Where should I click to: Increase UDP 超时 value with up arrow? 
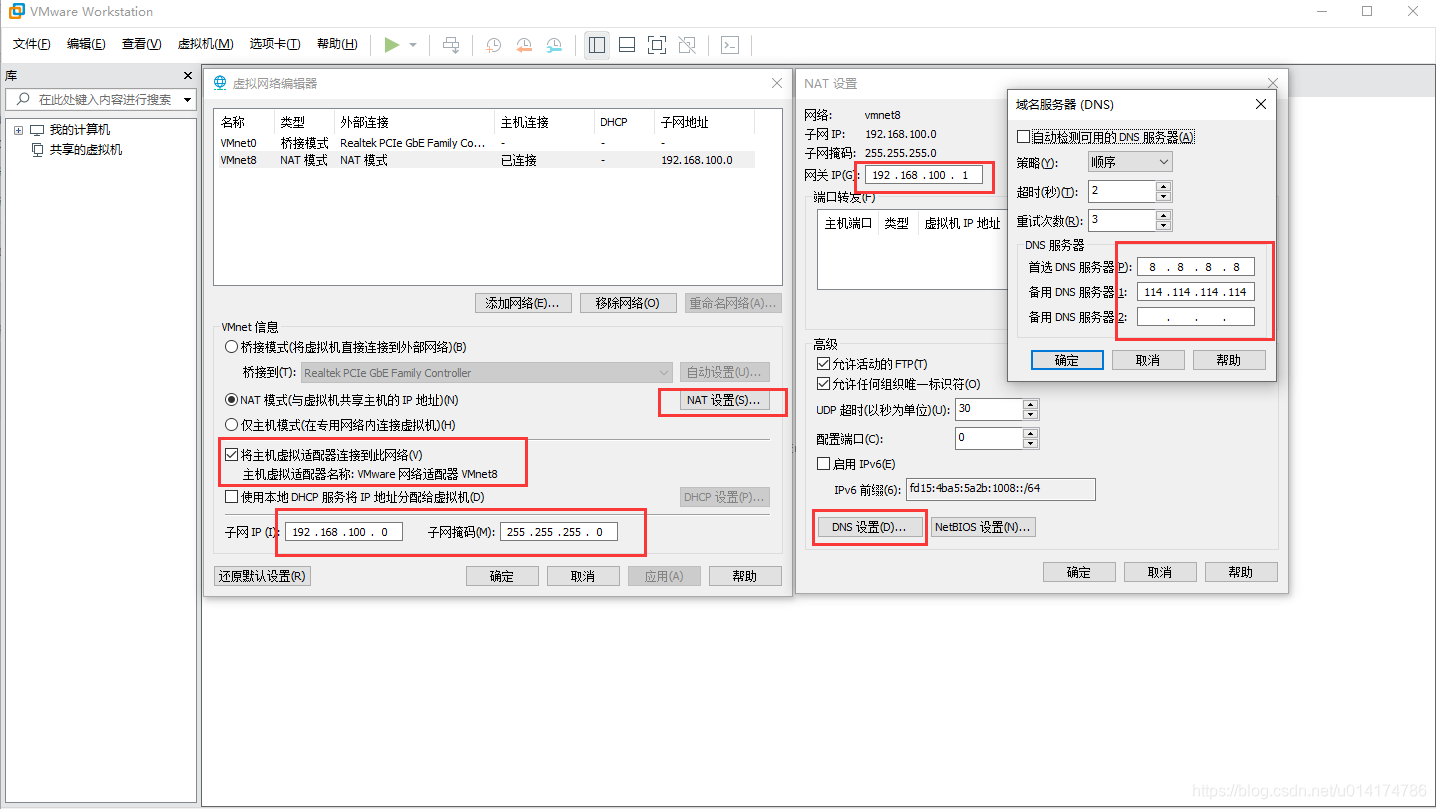pos(1030,404)
